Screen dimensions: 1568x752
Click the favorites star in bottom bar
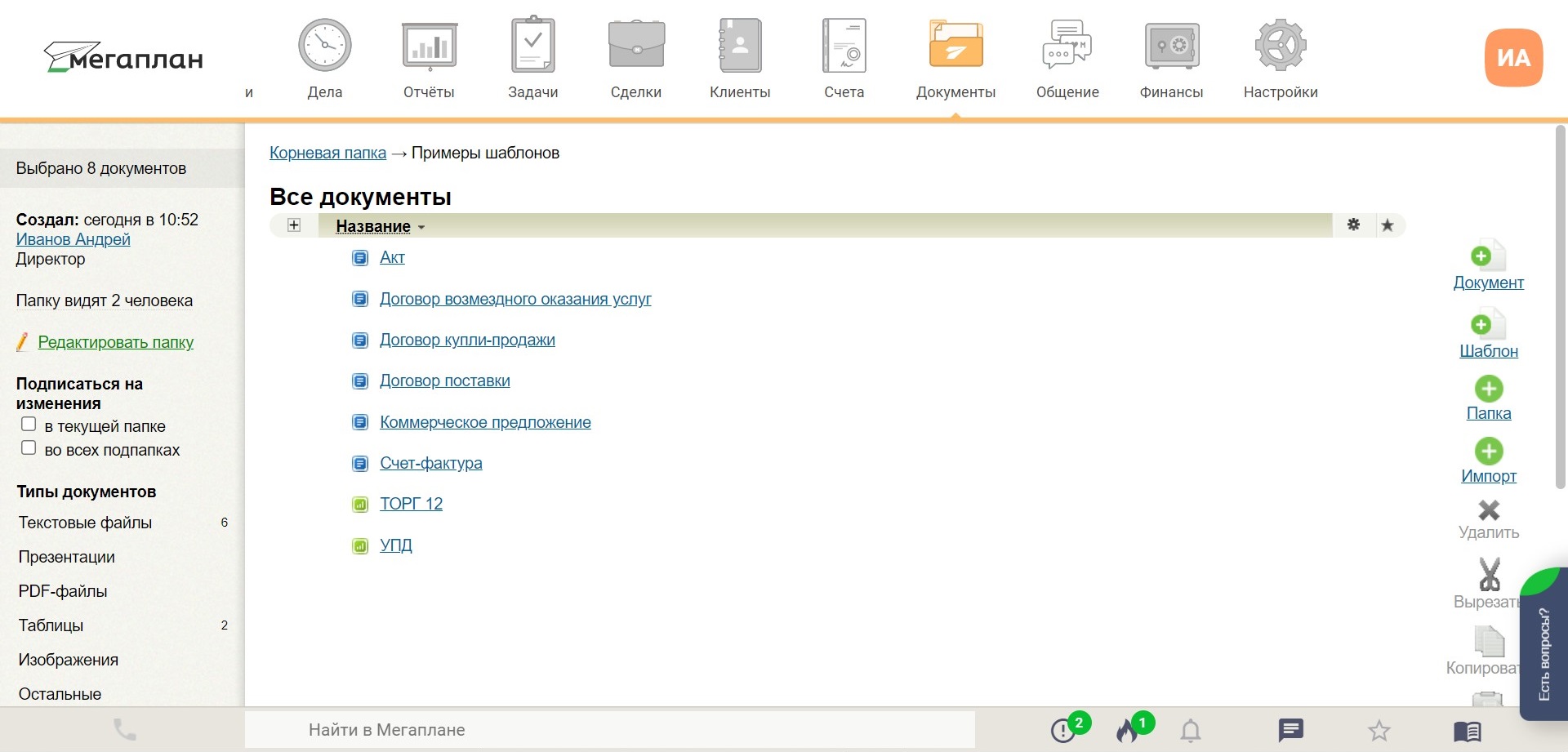[x=1379, y=730]
